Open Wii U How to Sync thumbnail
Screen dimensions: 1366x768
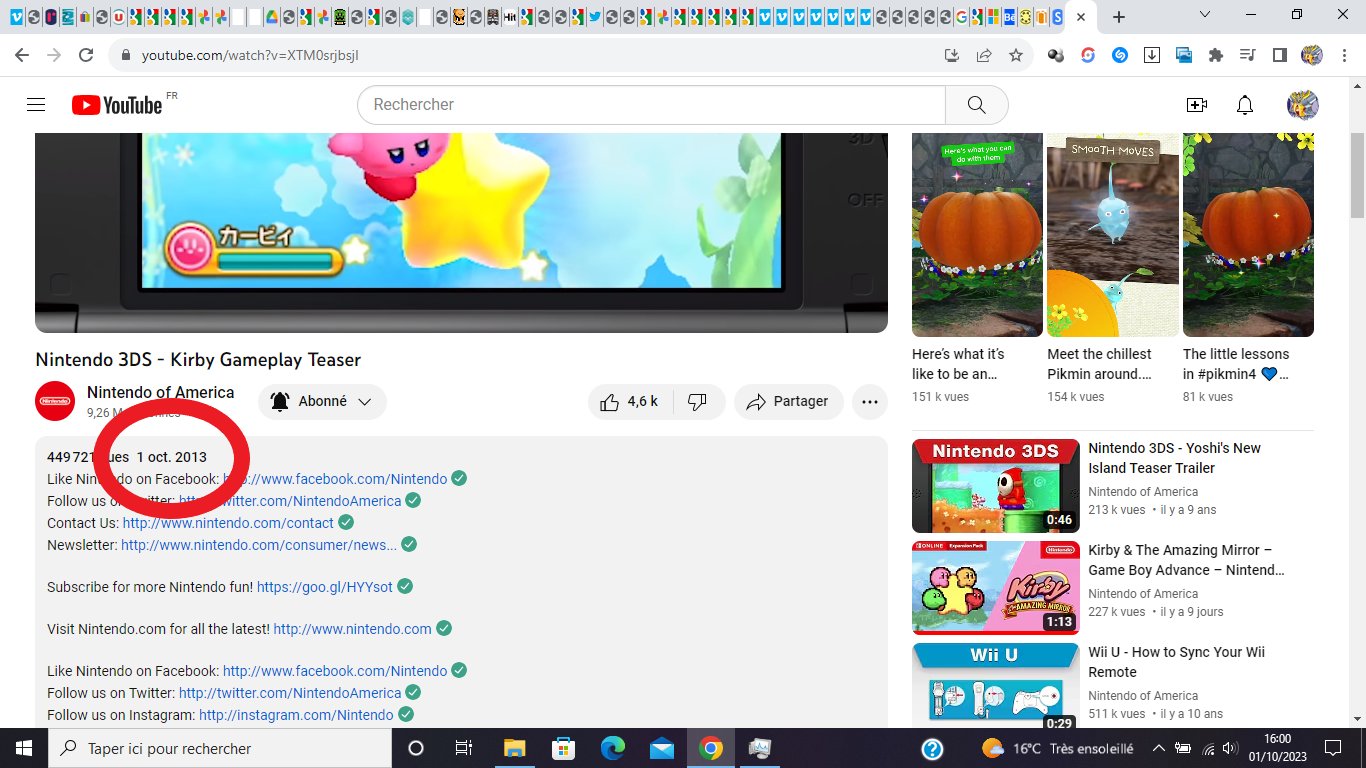coord(996,686)
